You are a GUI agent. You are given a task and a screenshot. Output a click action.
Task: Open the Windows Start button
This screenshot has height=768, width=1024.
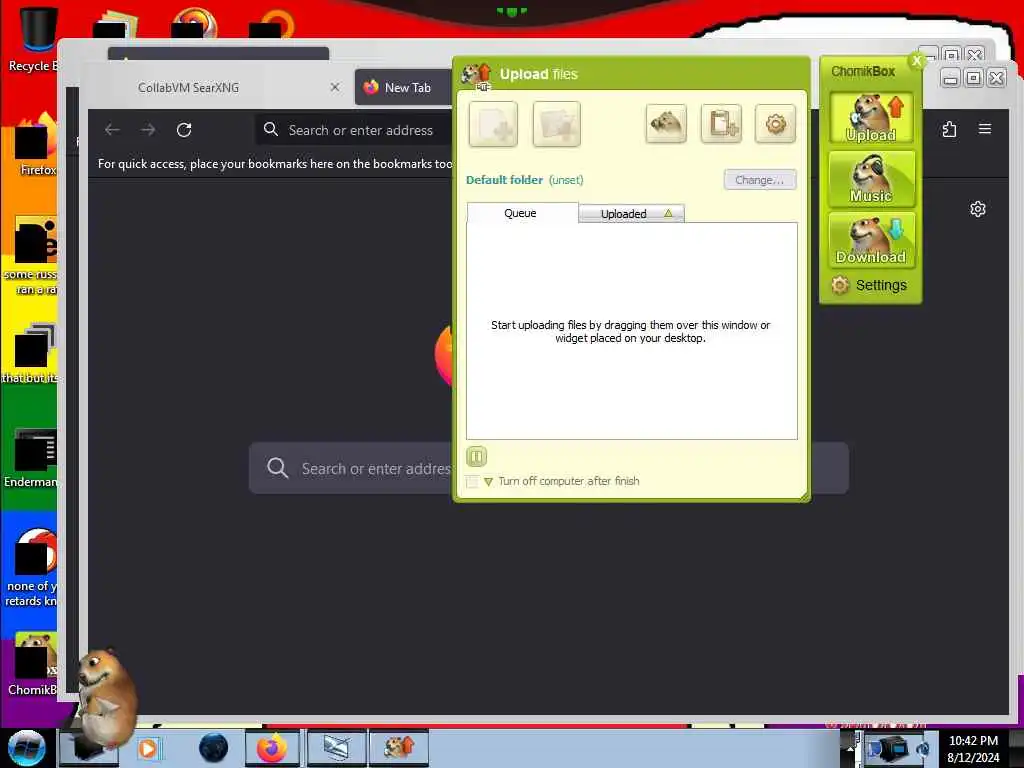pyautogui.click(x=27, y=748)
